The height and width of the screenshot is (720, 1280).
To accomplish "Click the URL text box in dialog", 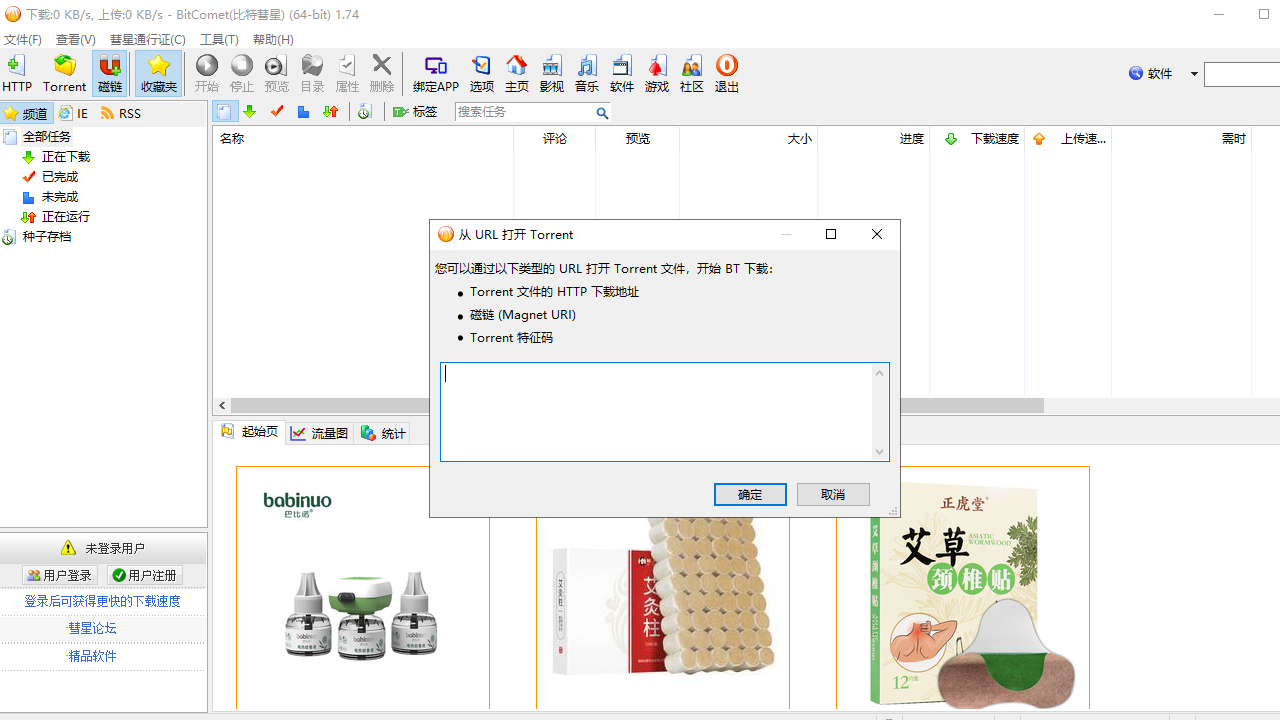I will point(656,411).
